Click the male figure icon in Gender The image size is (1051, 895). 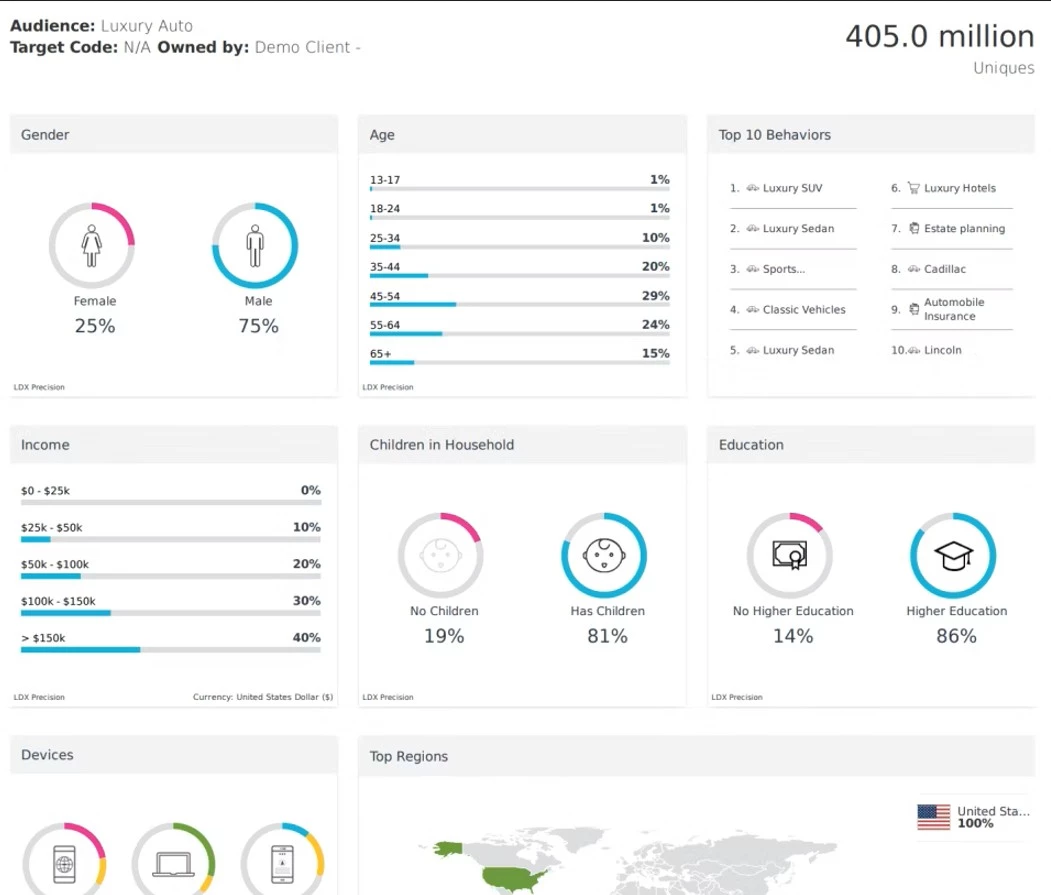click(255, 245)
